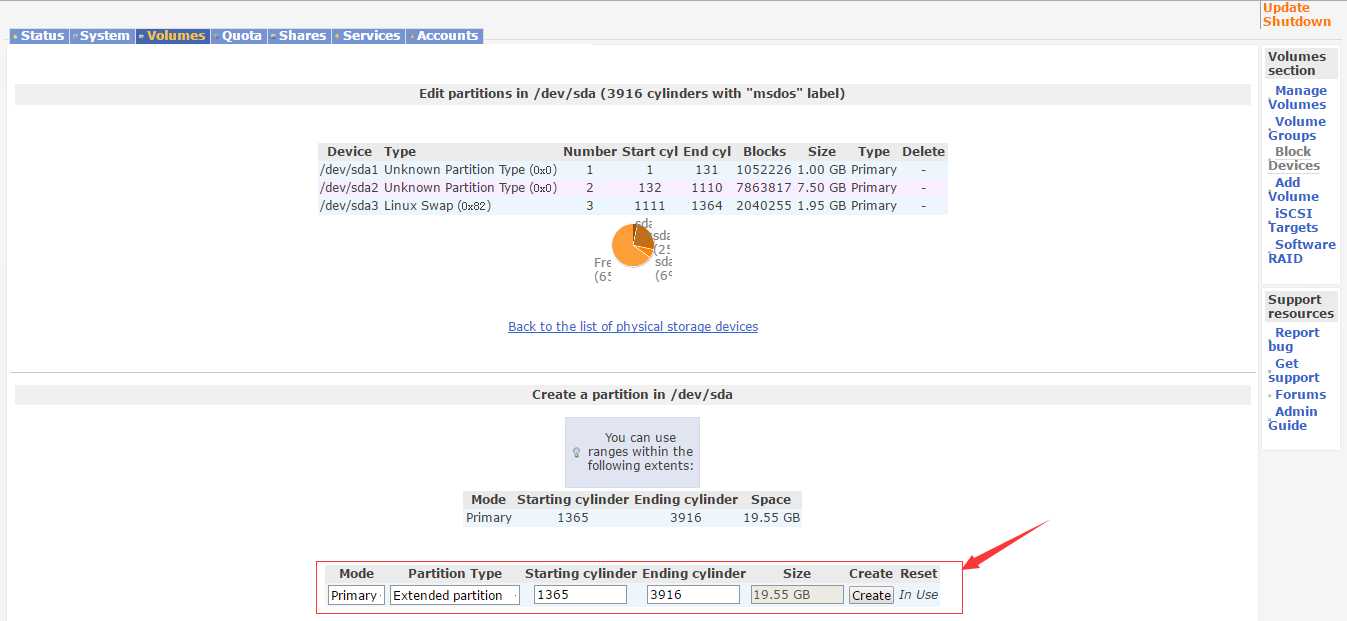
Task: Click Add Volume in sidebar
Action: click(x=1293, y=190)
